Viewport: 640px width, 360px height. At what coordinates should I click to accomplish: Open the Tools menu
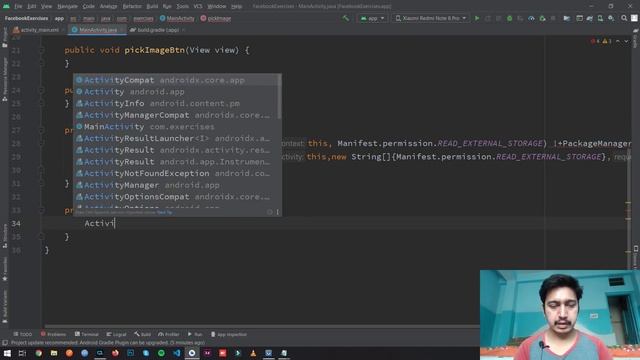(182, 6)
